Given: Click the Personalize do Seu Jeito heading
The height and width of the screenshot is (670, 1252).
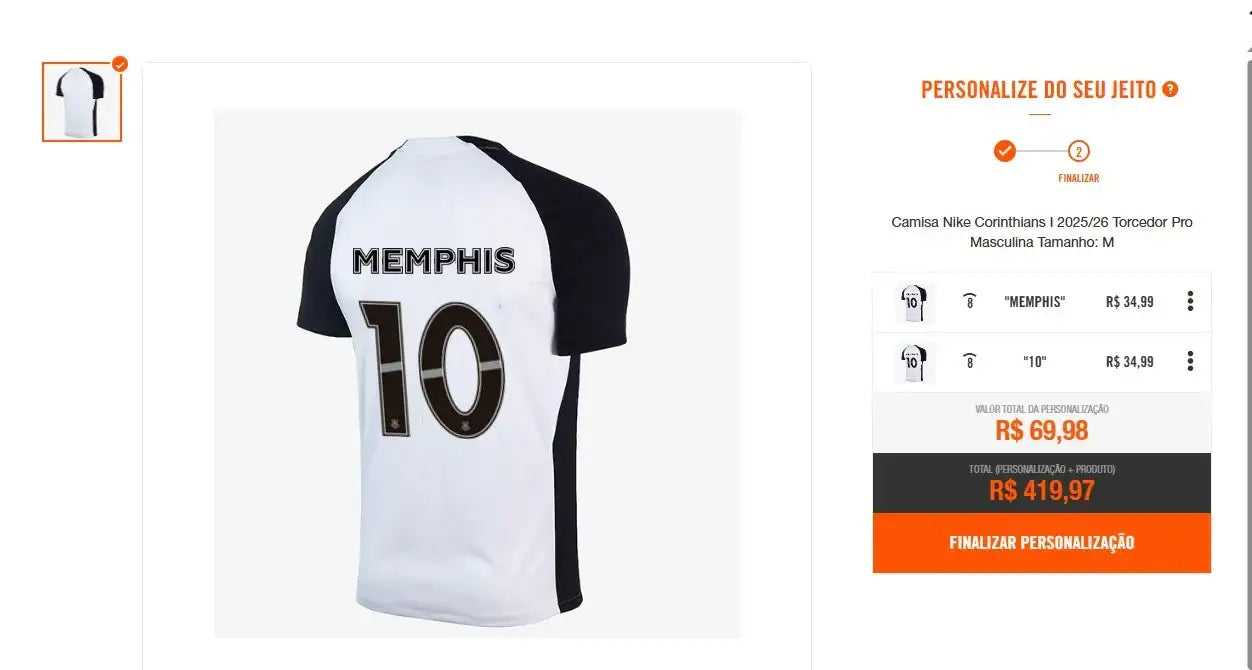Looking at the screenshot, I should click(x=1038, y=89).
